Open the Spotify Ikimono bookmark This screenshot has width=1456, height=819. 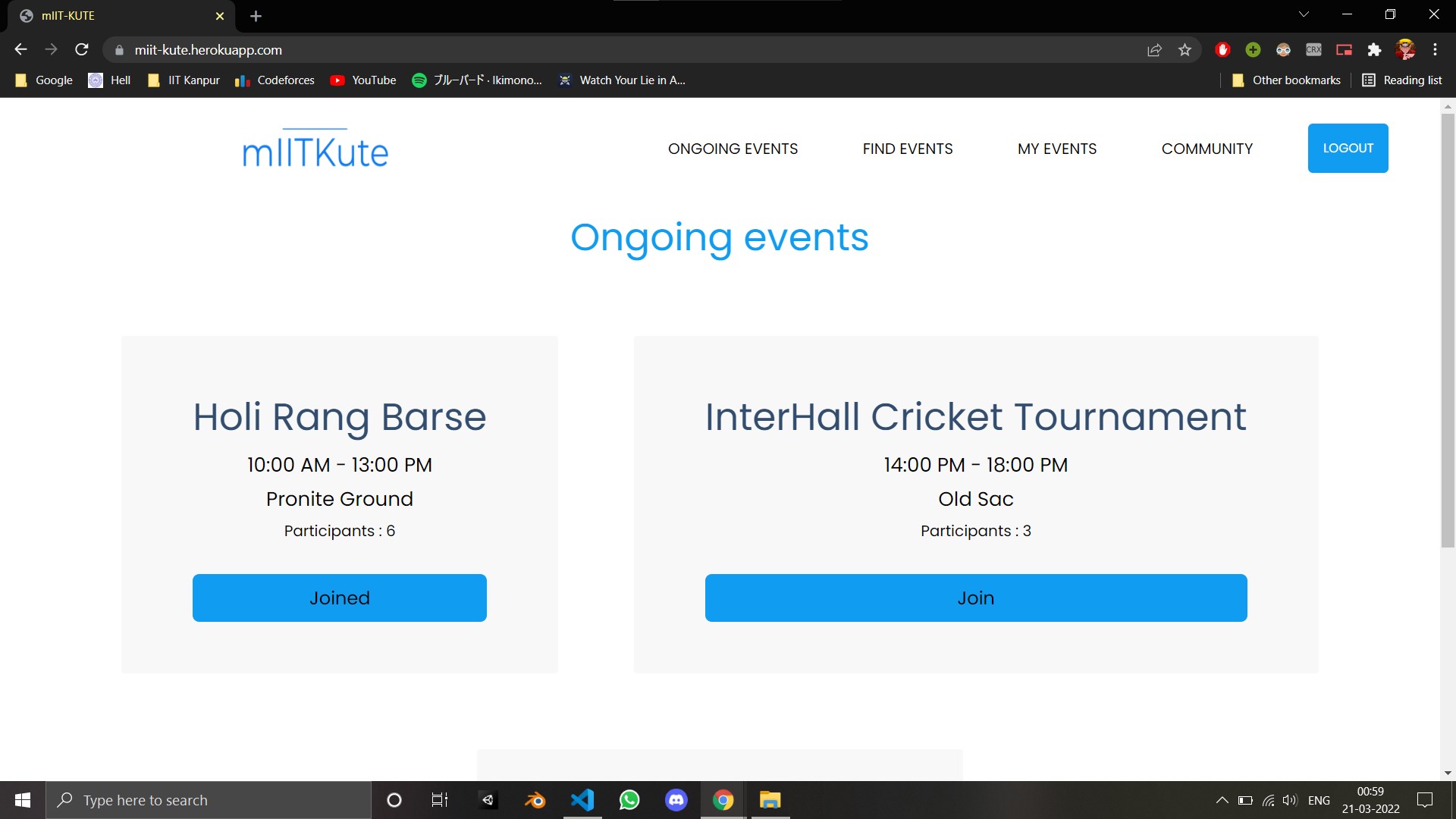pyautogui.click(x=477, y=80)
